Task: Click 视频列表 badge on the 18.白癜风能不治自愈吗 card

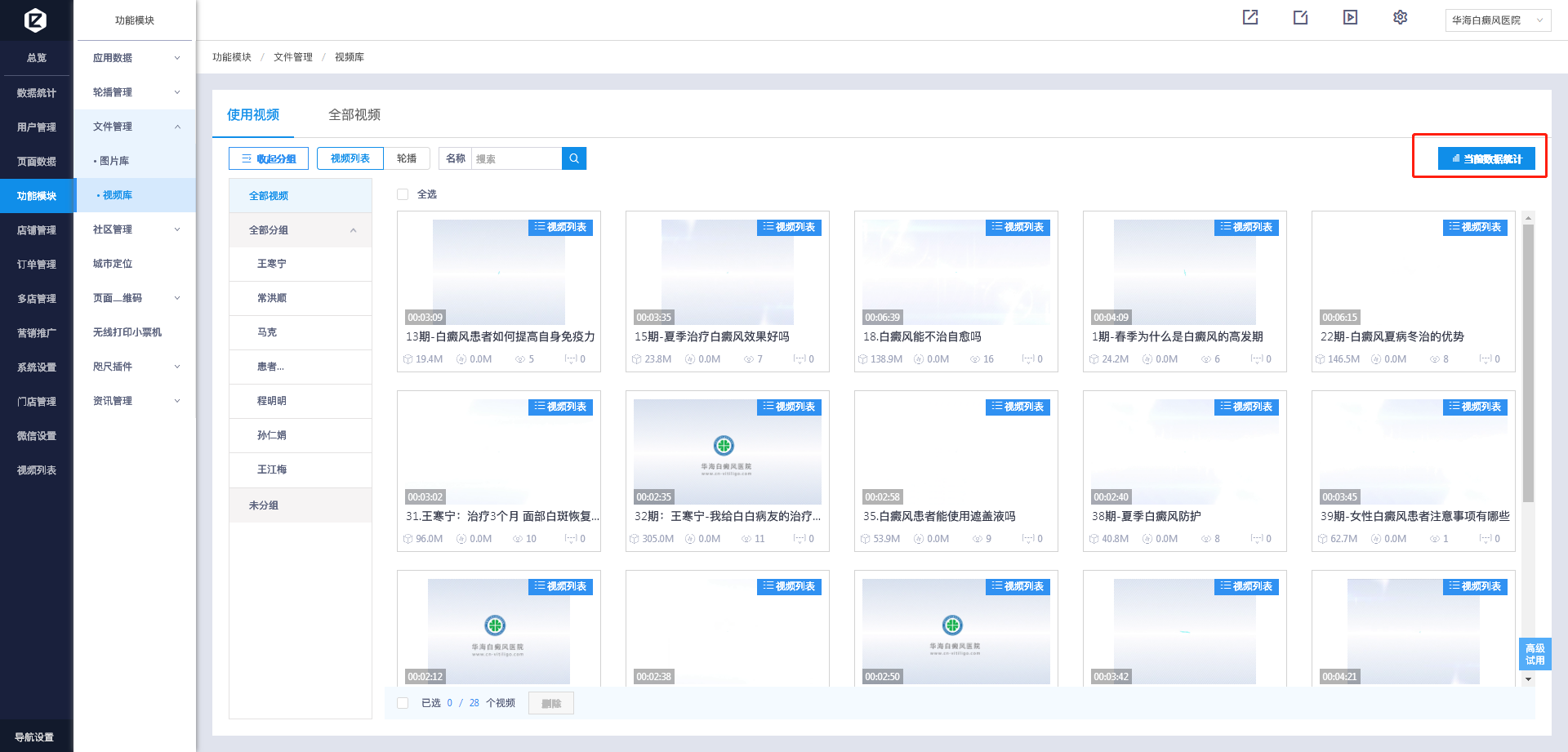Action: 1018,228
